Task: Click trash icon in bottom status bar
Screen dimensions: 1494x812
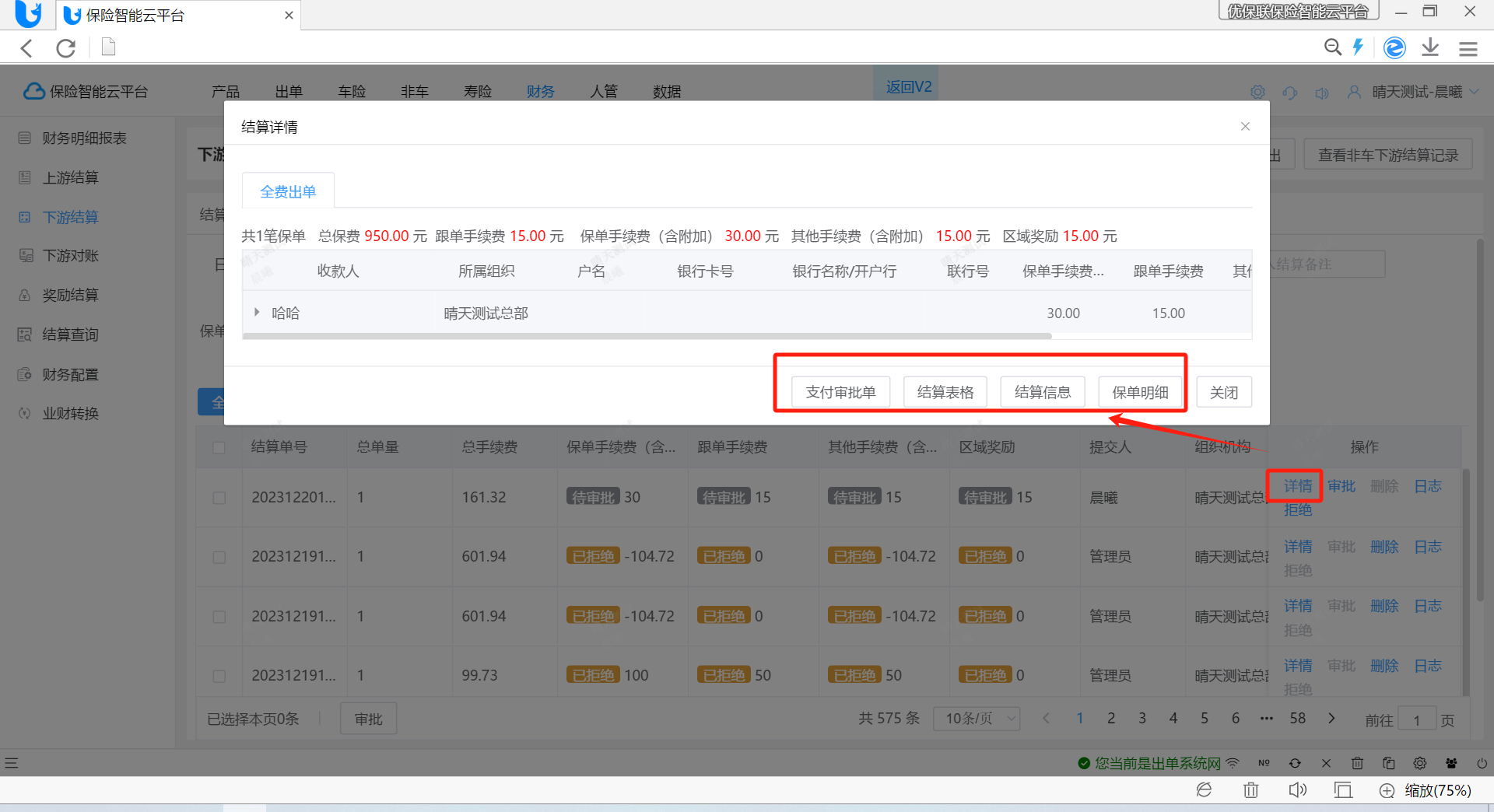Action: click(1357, 763)
